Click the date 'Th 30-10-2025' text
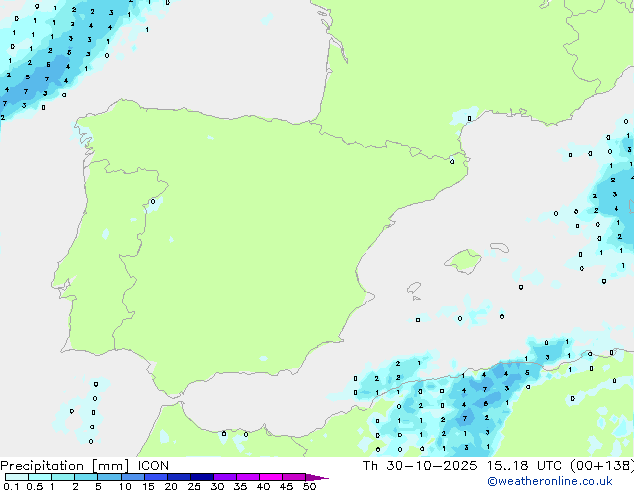 pyautogui.click(x=420, y=466)
